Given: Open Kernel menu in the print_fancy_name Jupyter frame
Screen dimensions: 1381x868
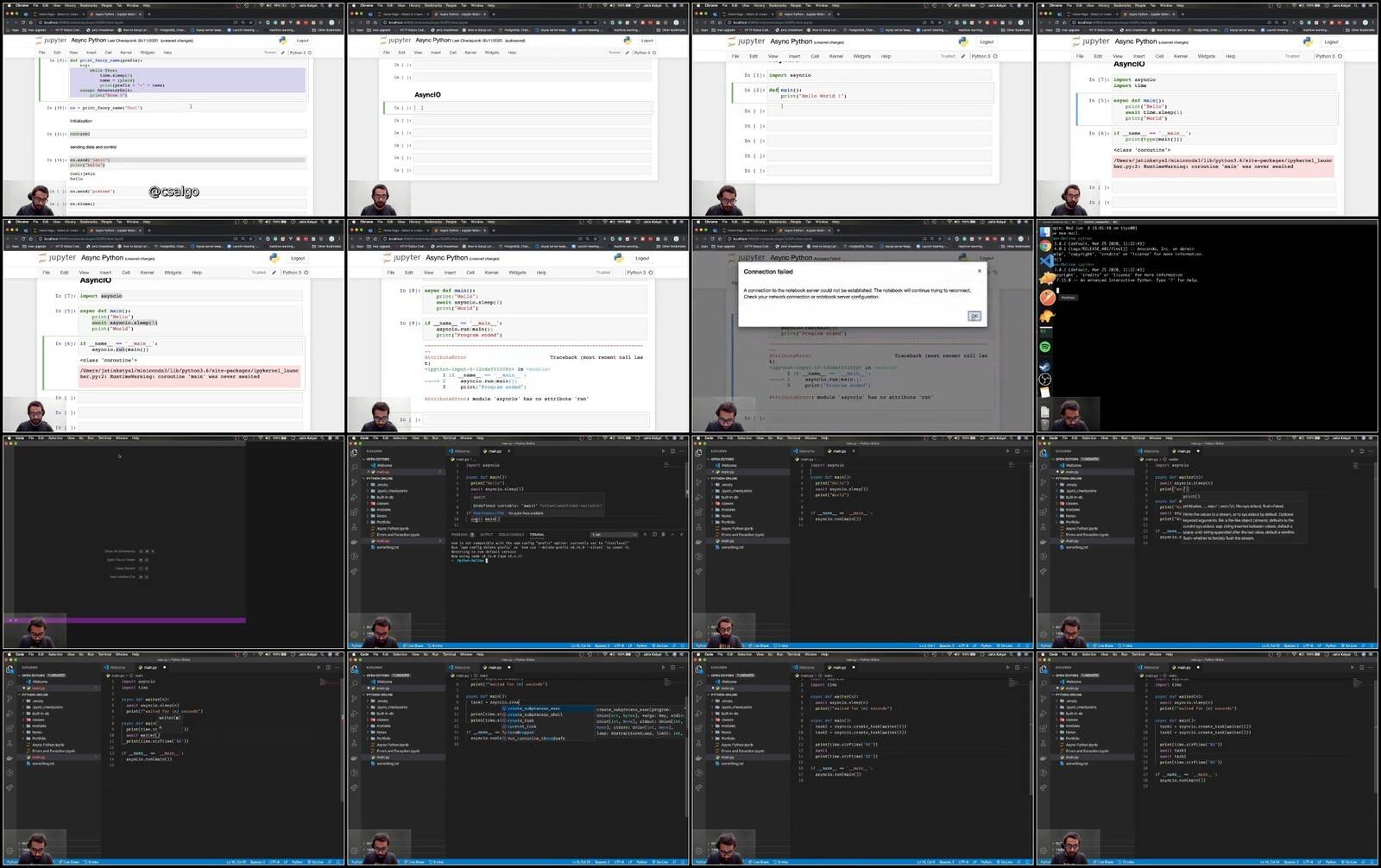Looking at the screenshot, I should click(127, 53).
